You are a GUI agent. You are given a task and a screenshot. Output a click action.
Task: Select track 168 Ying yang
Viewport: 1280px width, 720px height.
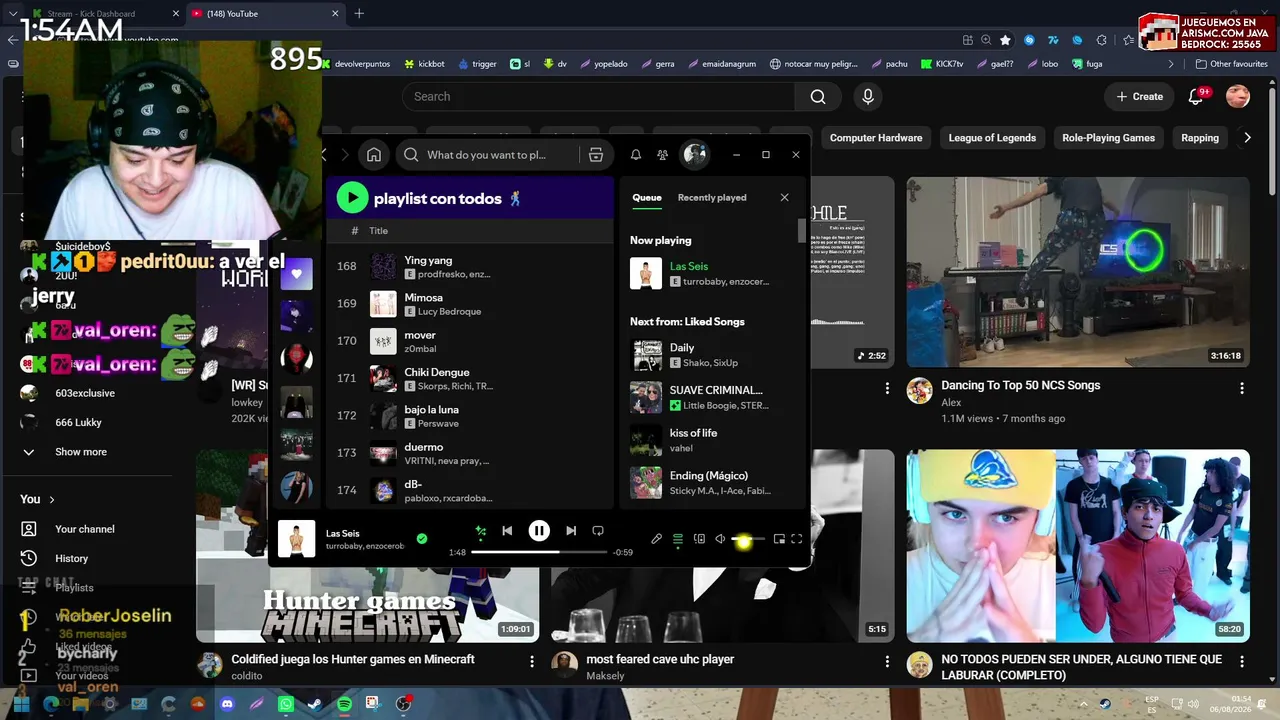(x=470, y=267)
